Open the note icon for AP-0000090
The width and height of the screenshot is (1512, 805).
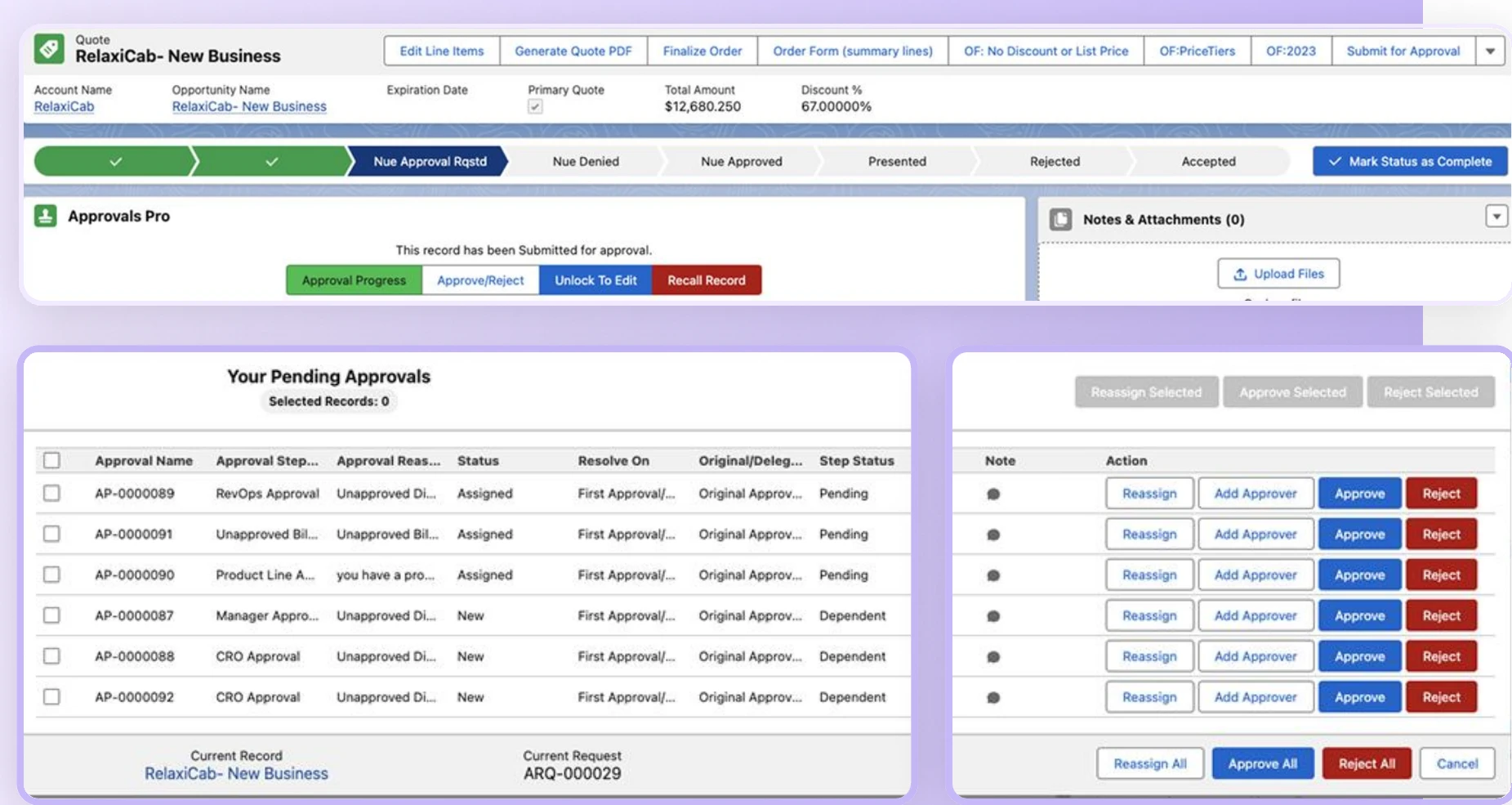[x=993, y=575]
